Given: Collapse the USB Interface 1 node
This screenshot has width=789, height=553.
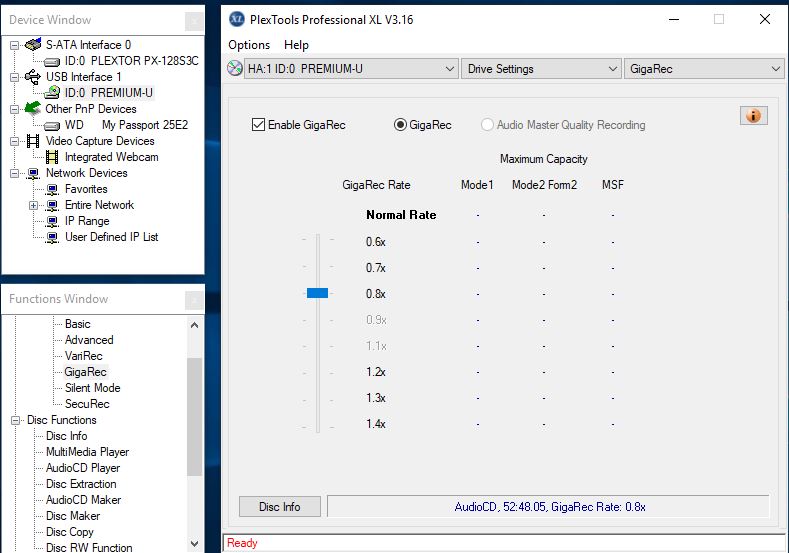Looking at the screenshot, I should [x=15, y=77].
